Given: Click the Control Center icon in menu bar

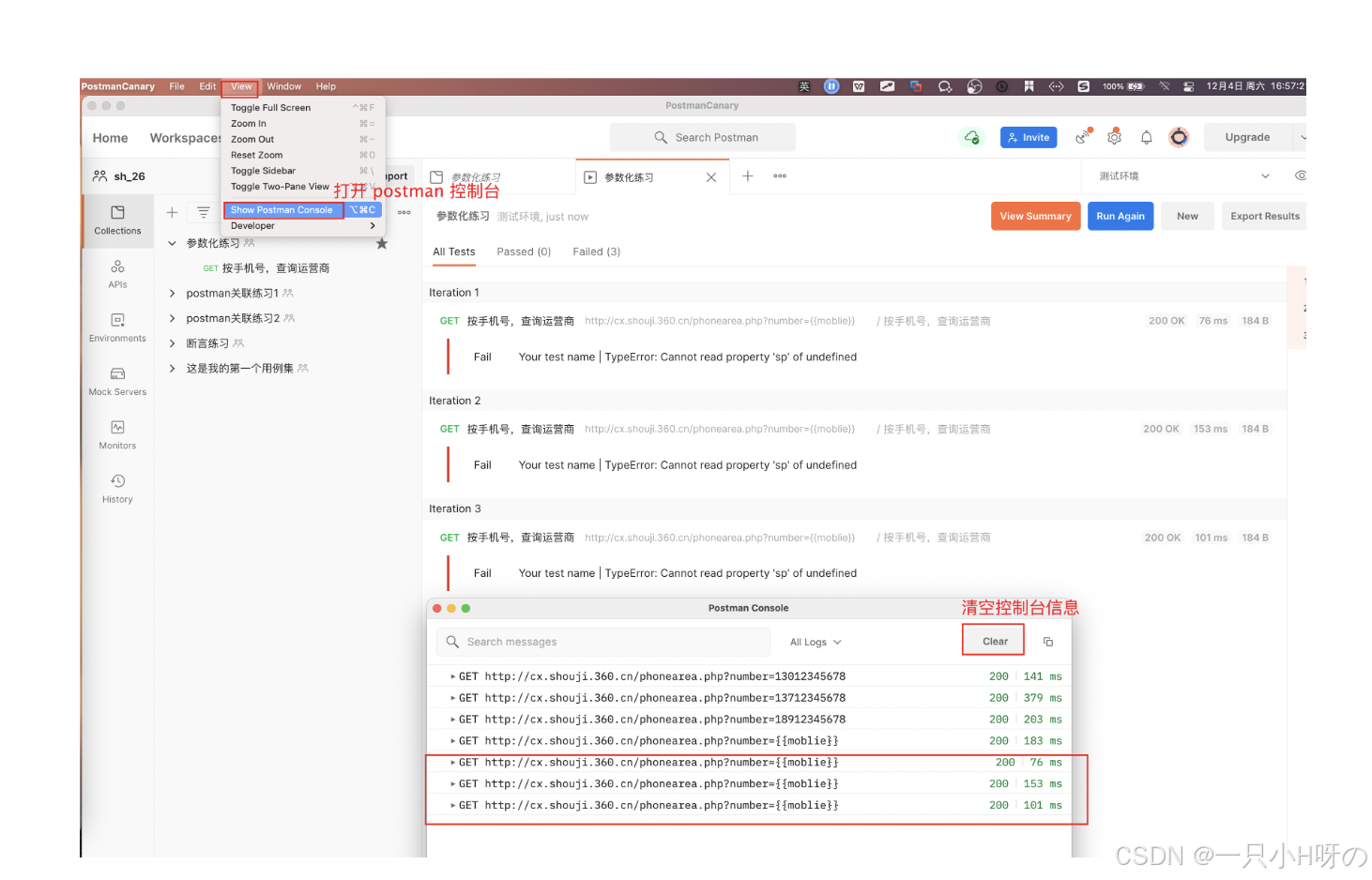Looking at the screenshot, I should click(x=1188, y=86).
